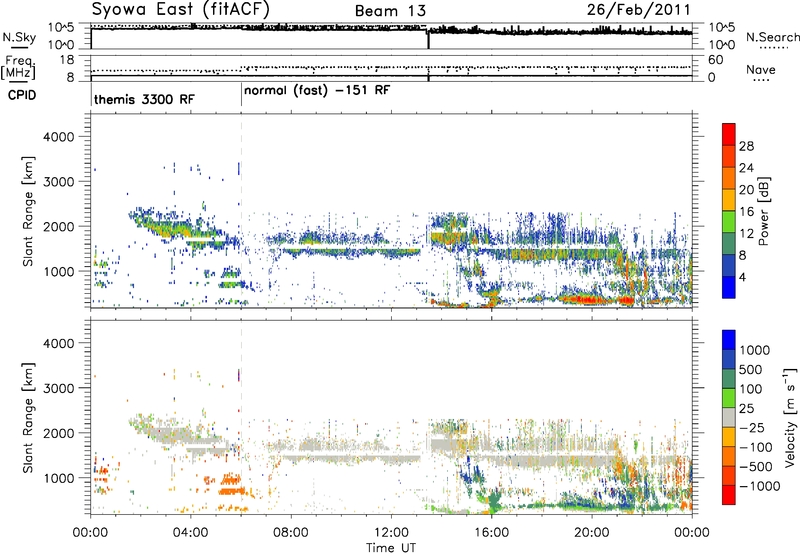Click the '18' frequency axis tick
Screen dimensions: 800x554
pos(66,60)
